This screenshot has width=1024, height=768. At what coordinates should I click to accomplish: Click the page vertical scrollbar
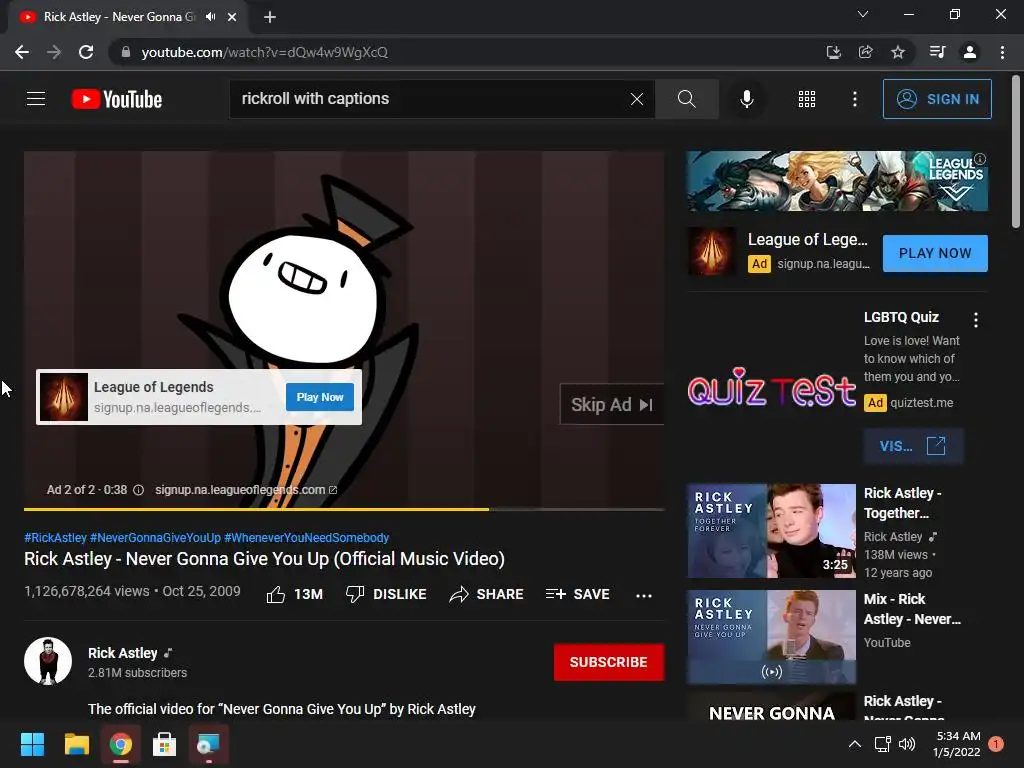(1016, 152)
